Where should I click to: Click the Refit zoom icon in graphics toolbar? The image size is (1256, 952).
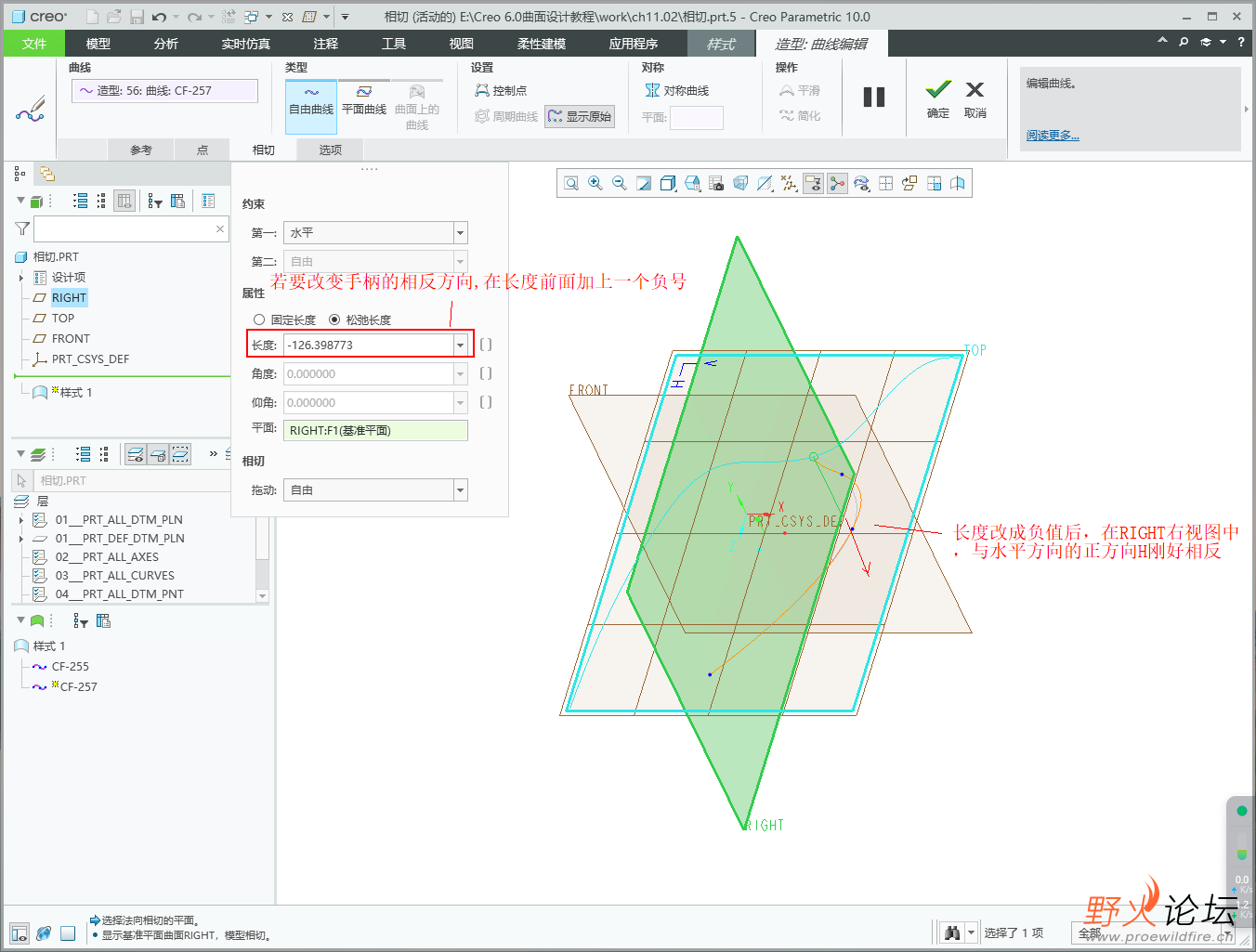[x=571, y=183]
